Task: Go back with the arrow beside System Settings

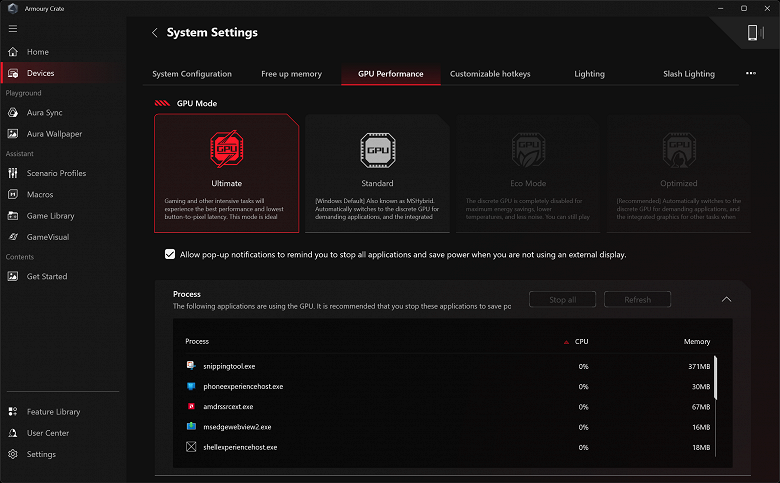Action: (x=155, y=33)
